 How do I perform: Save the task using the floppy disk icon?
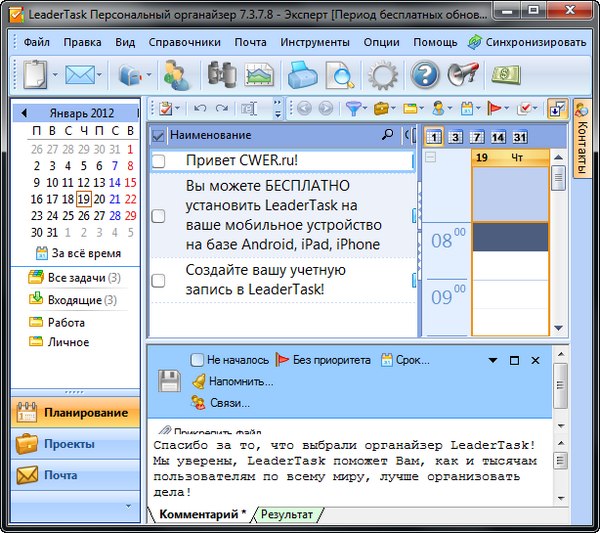coord(169,380)
